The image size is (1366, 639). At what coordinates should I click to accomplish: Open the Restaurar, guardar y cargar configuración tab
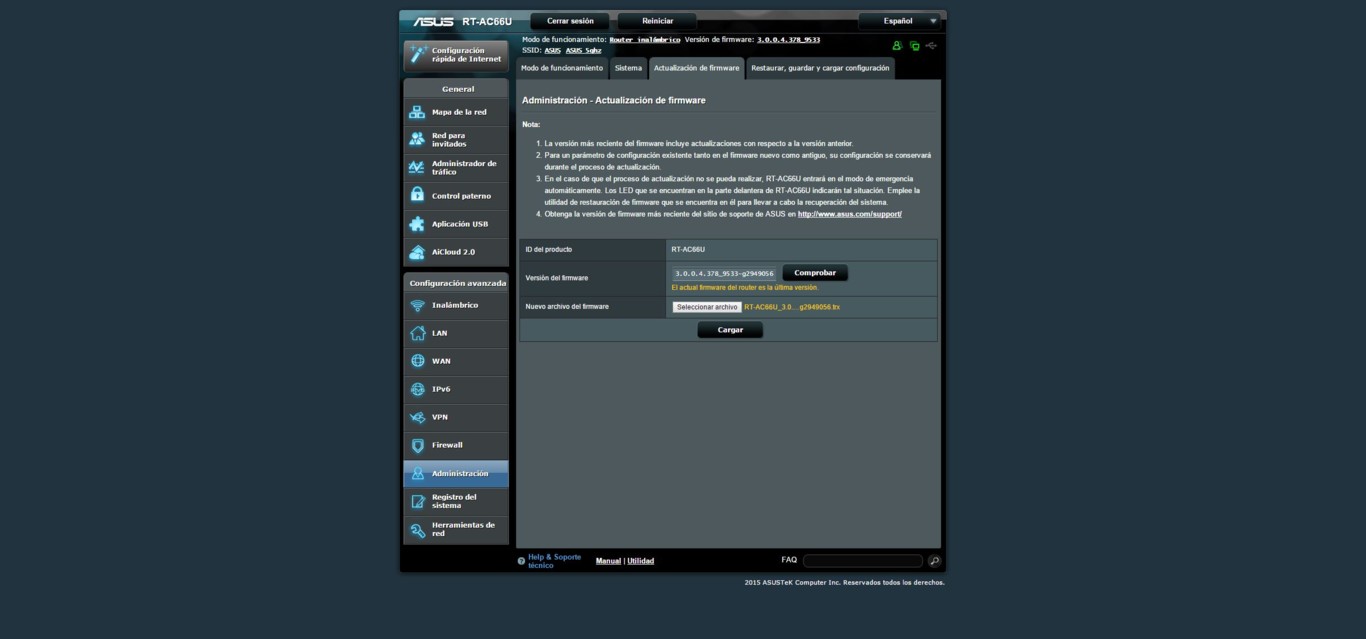coord(818,69)
